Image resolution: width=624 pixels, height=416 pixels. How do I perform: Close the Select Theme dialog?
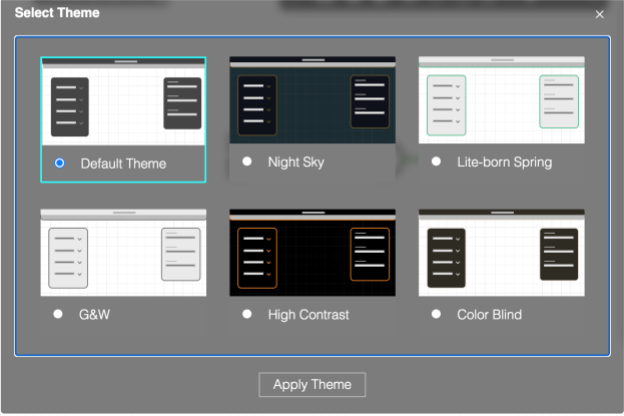point(600,14)
